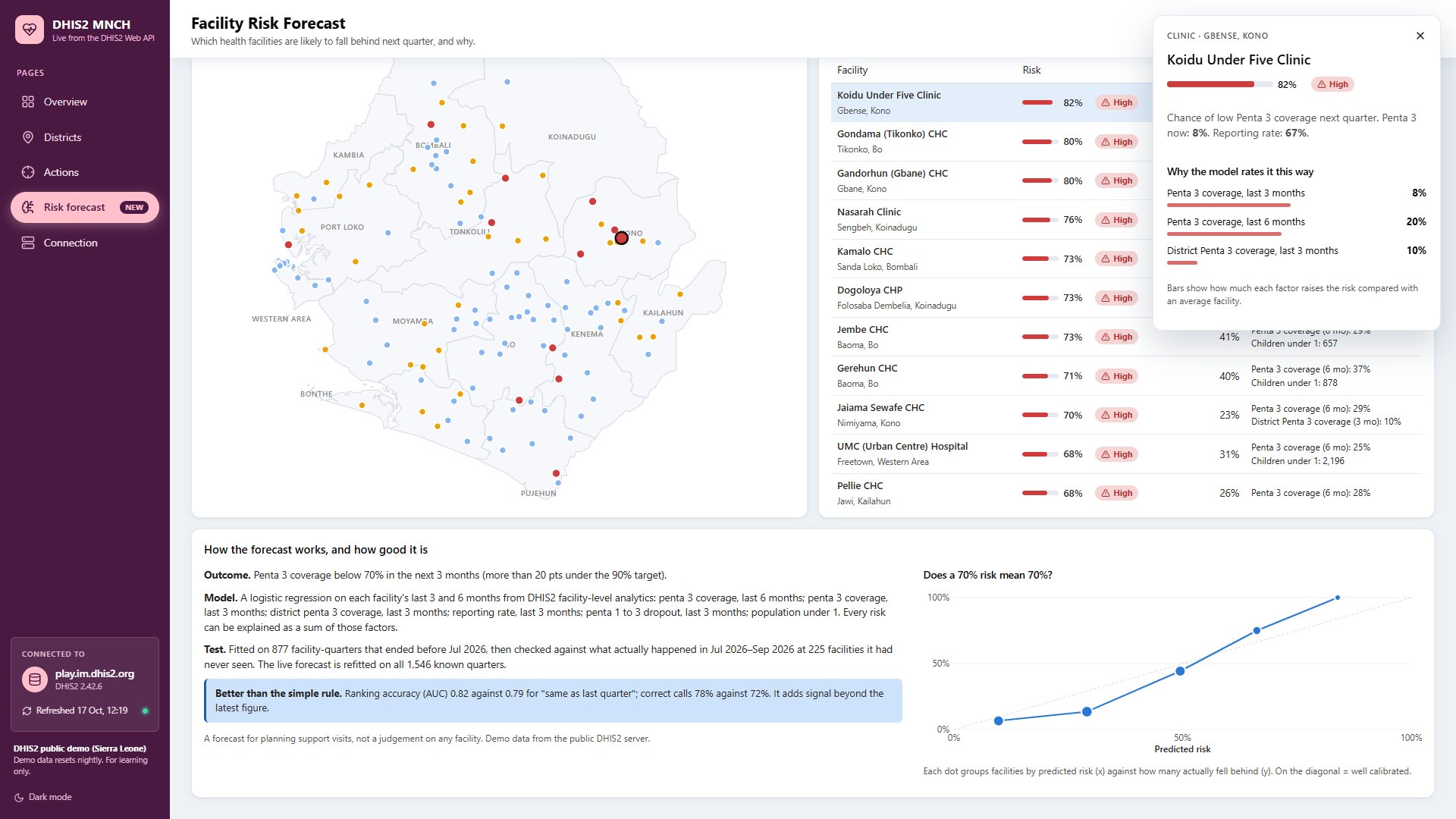Click the Jaiama Sewafe CHC facility name
The image size is (1456, 819).
point(880,407)
